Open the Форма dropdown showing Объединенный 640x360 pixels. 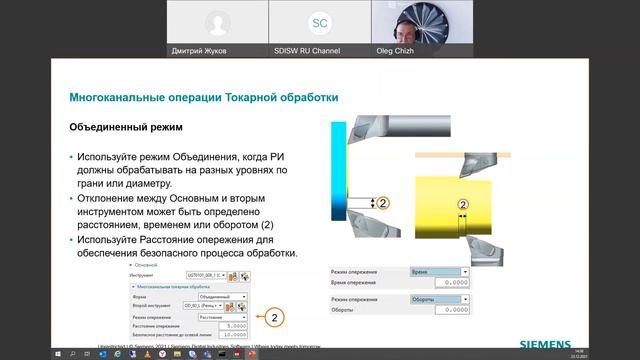(x=222, y=297)
